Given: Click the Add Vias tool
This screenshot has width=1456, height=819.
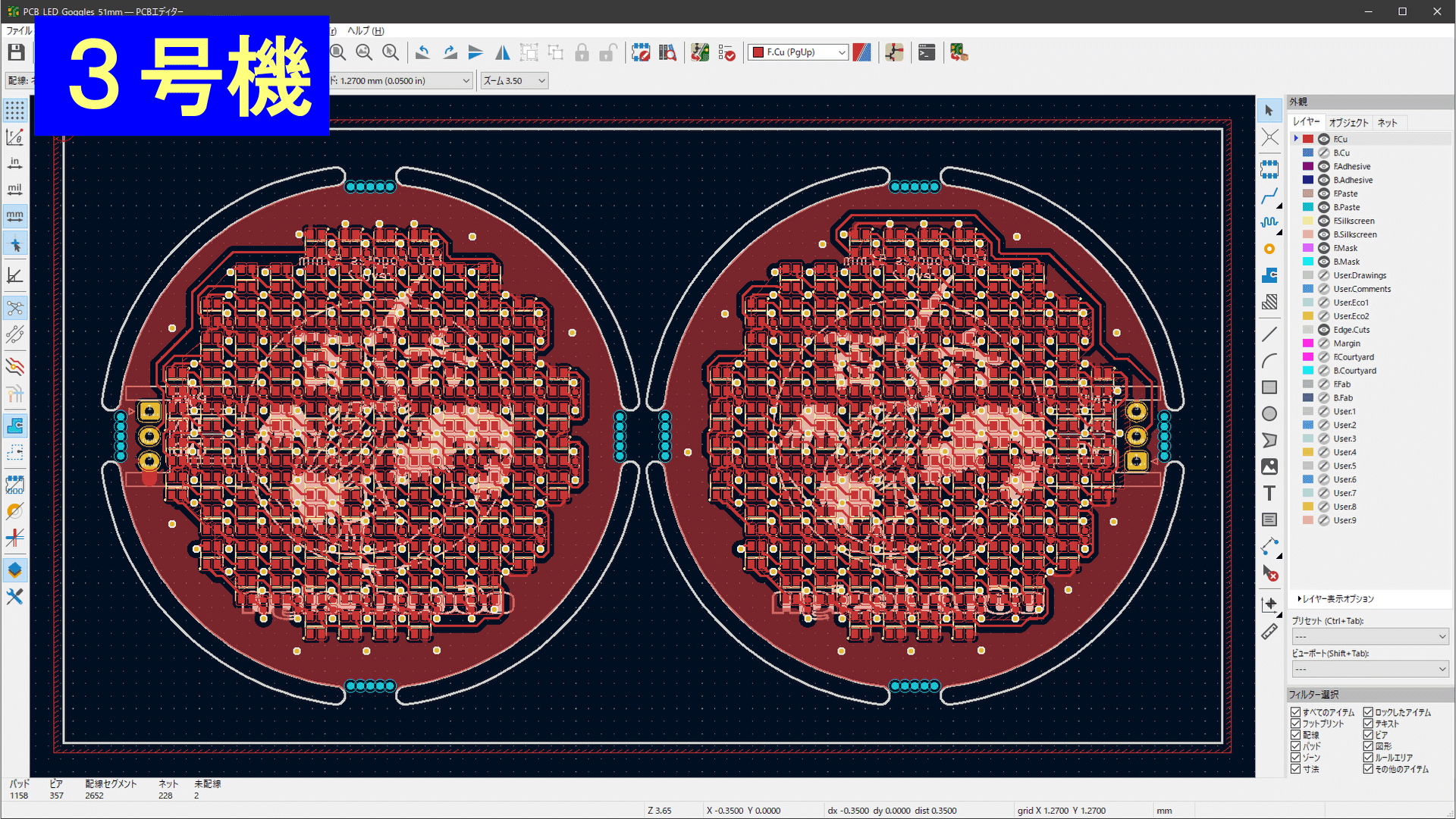Looking at the screenshot, I should tap(1269, 249).
